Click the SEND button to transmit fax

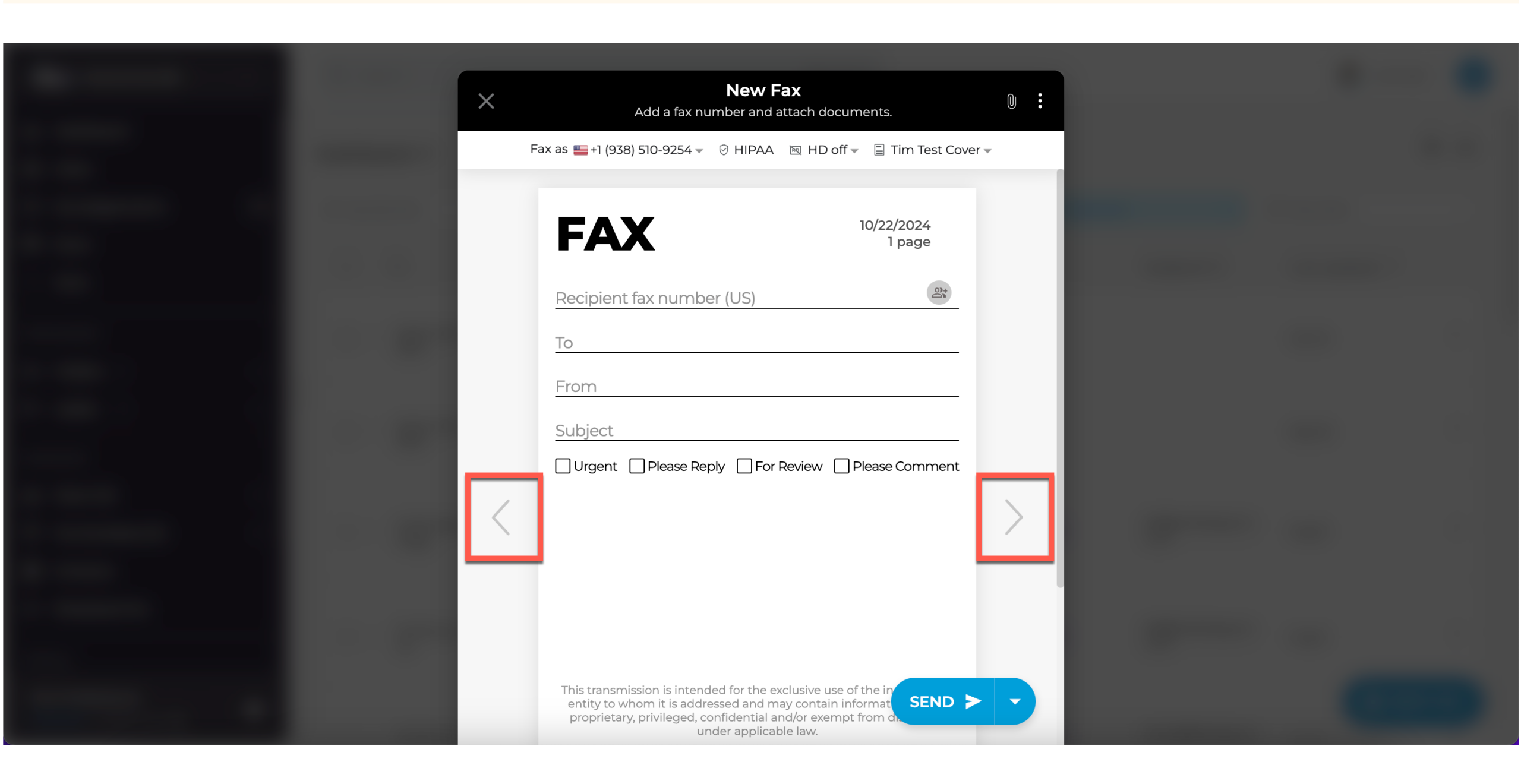point(943,700)
